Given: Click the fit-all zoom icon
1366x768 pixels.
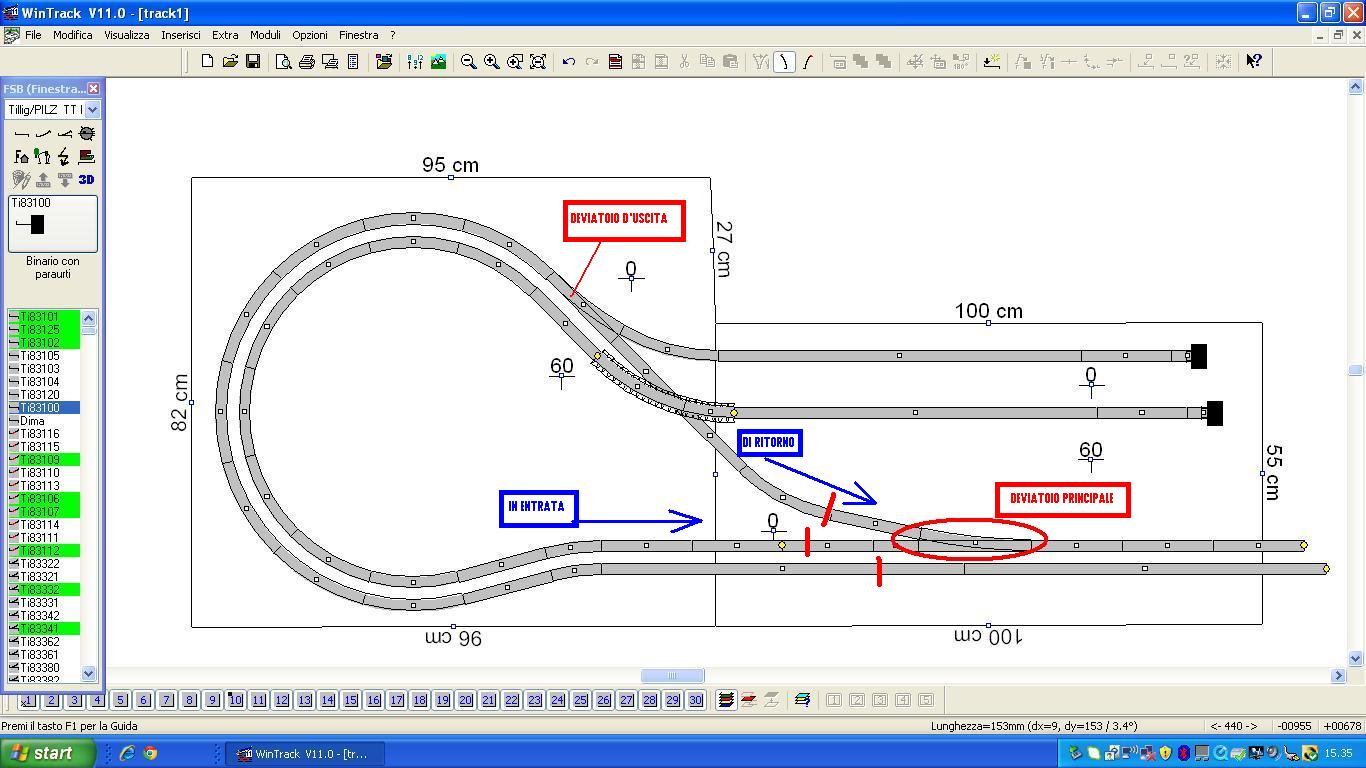Looking at the screenshot, I should (537, 62).
